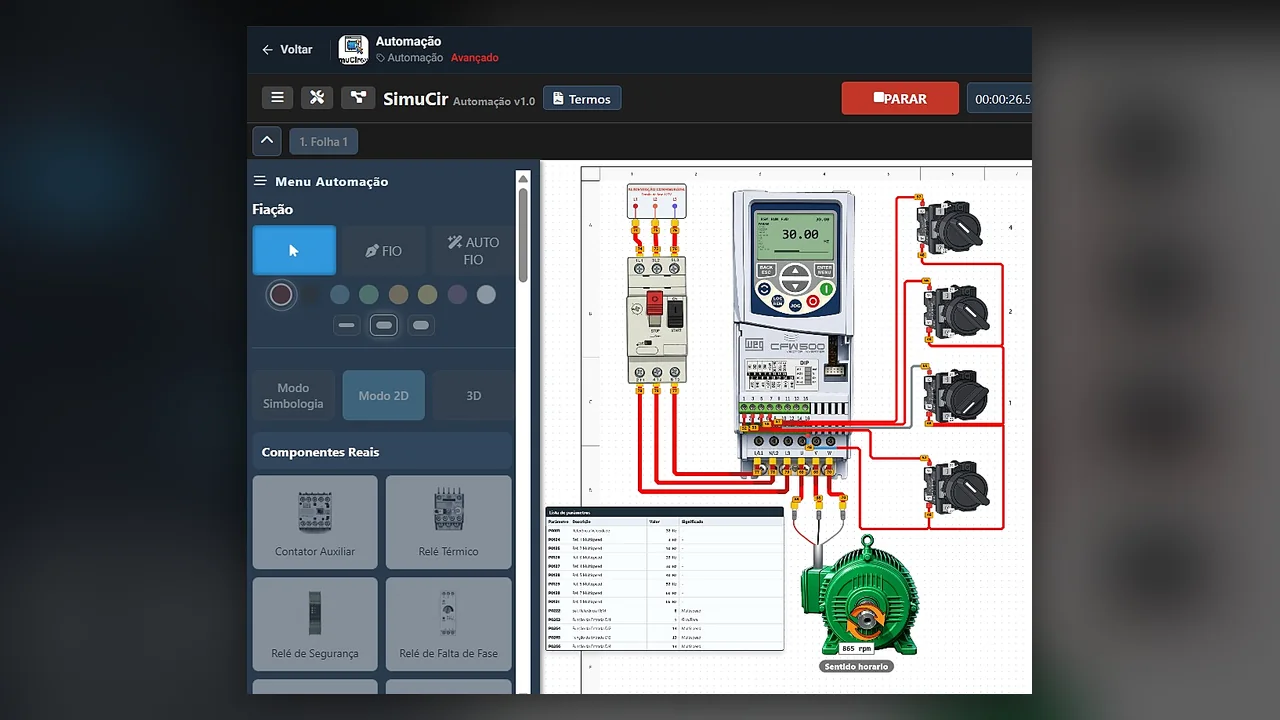The height and width of the screenshot is (720, 1280).
Task: Switch to 3D view mode
Action: [473, 395]
